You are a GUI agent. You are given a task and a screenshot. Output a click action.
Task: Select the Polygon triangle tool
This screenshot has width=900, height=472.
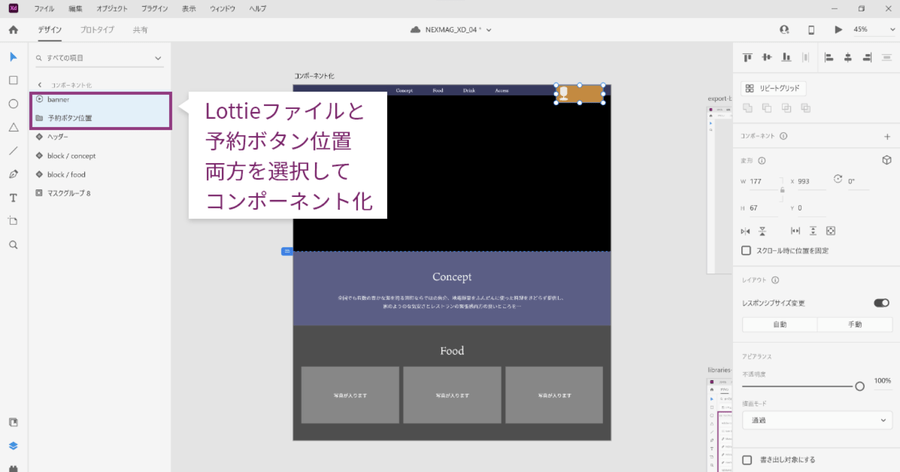tap(13, 127)
